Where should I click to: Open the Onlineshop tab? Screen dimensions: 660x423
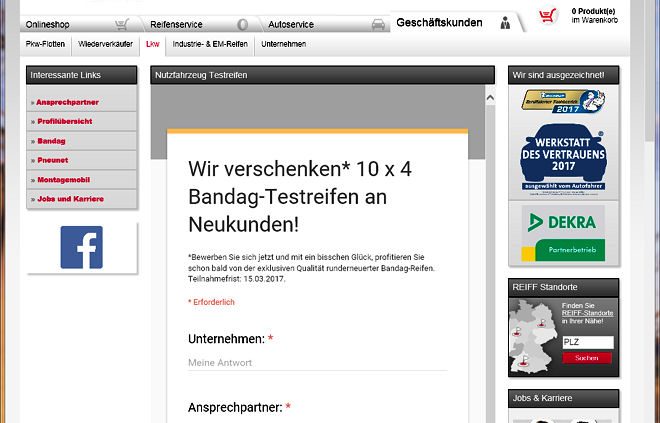click(x=48, y=24)
